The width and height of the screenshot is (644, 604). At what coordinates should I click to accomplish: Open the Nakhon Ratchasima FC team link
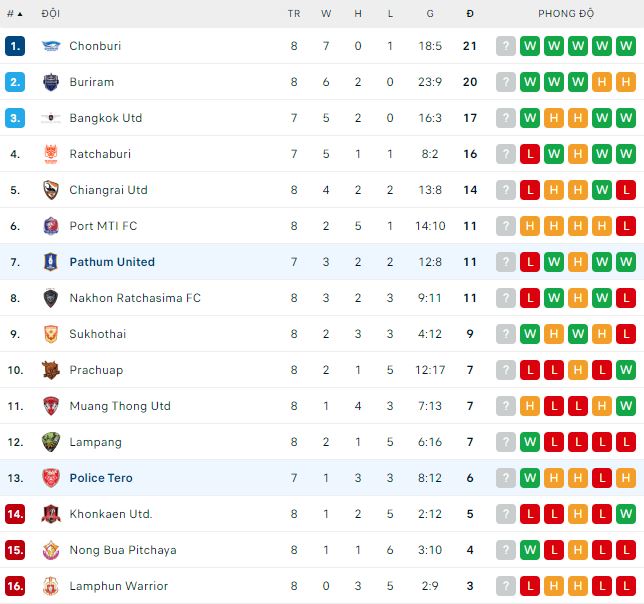(x=134, y=298)
